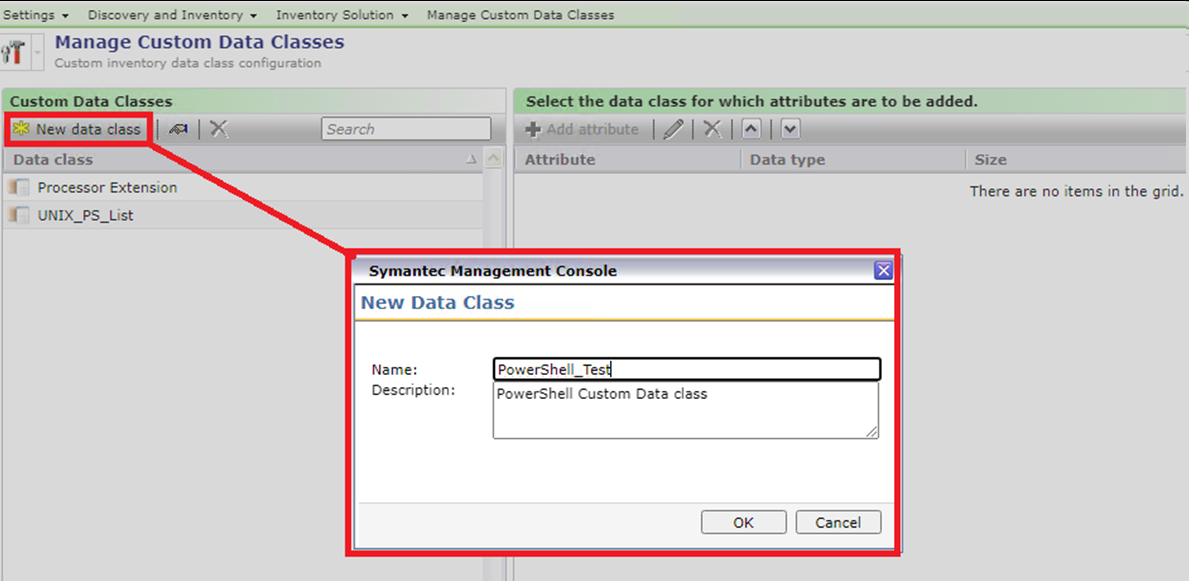Screen dimensions: 1189x581
Task: Click the UNIX_PS_List row icon
Action: pos(20,215)
